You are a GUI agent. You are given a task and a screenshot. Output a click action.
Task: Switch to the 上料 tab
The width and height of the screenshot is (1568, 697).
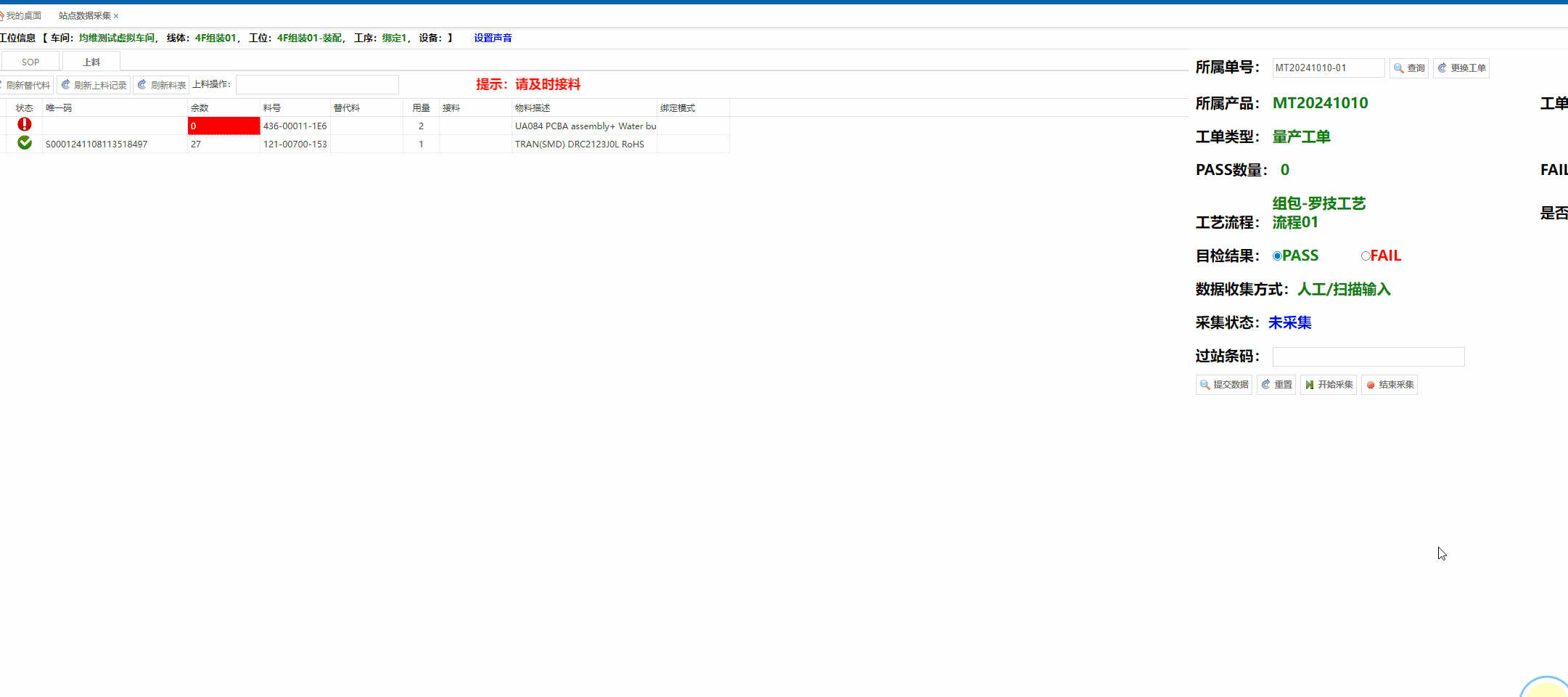[90, 62]
